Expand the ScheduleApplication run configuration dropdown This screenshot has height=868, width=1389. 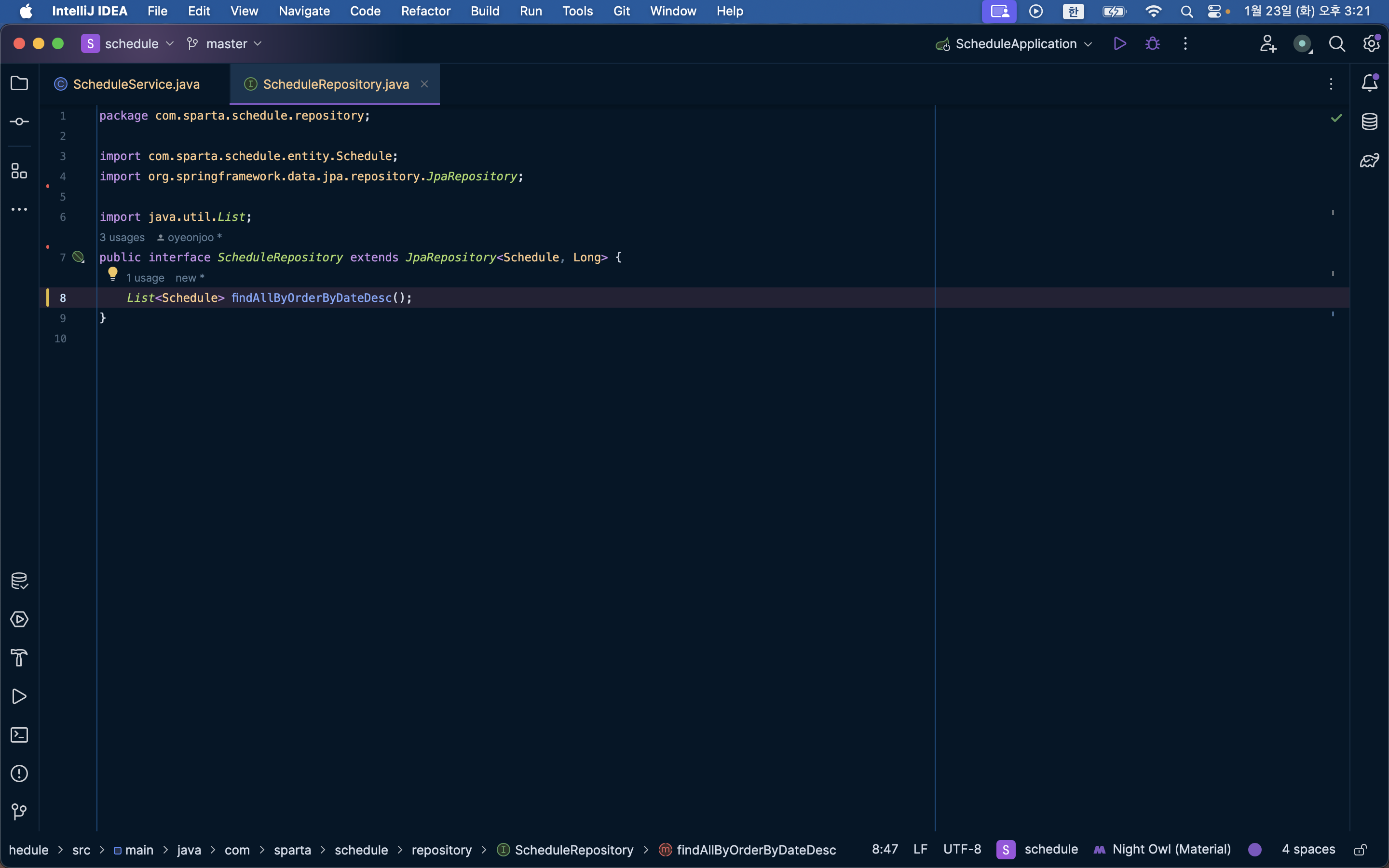[1015, 43]
